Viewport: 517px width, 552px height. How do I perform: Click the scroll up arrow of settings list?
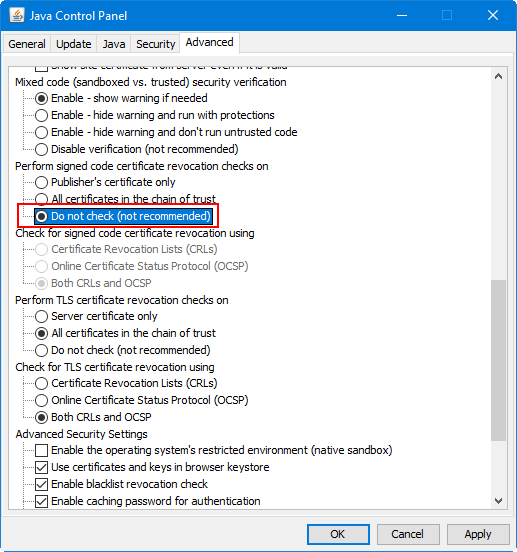(498, 76)
